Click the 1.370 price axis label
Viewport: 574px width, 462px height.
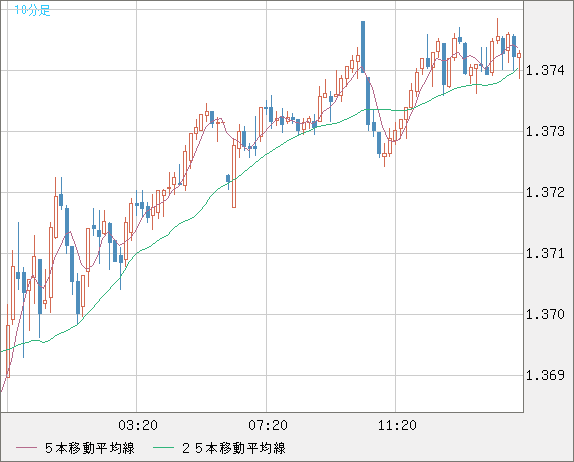click(545, 314)
